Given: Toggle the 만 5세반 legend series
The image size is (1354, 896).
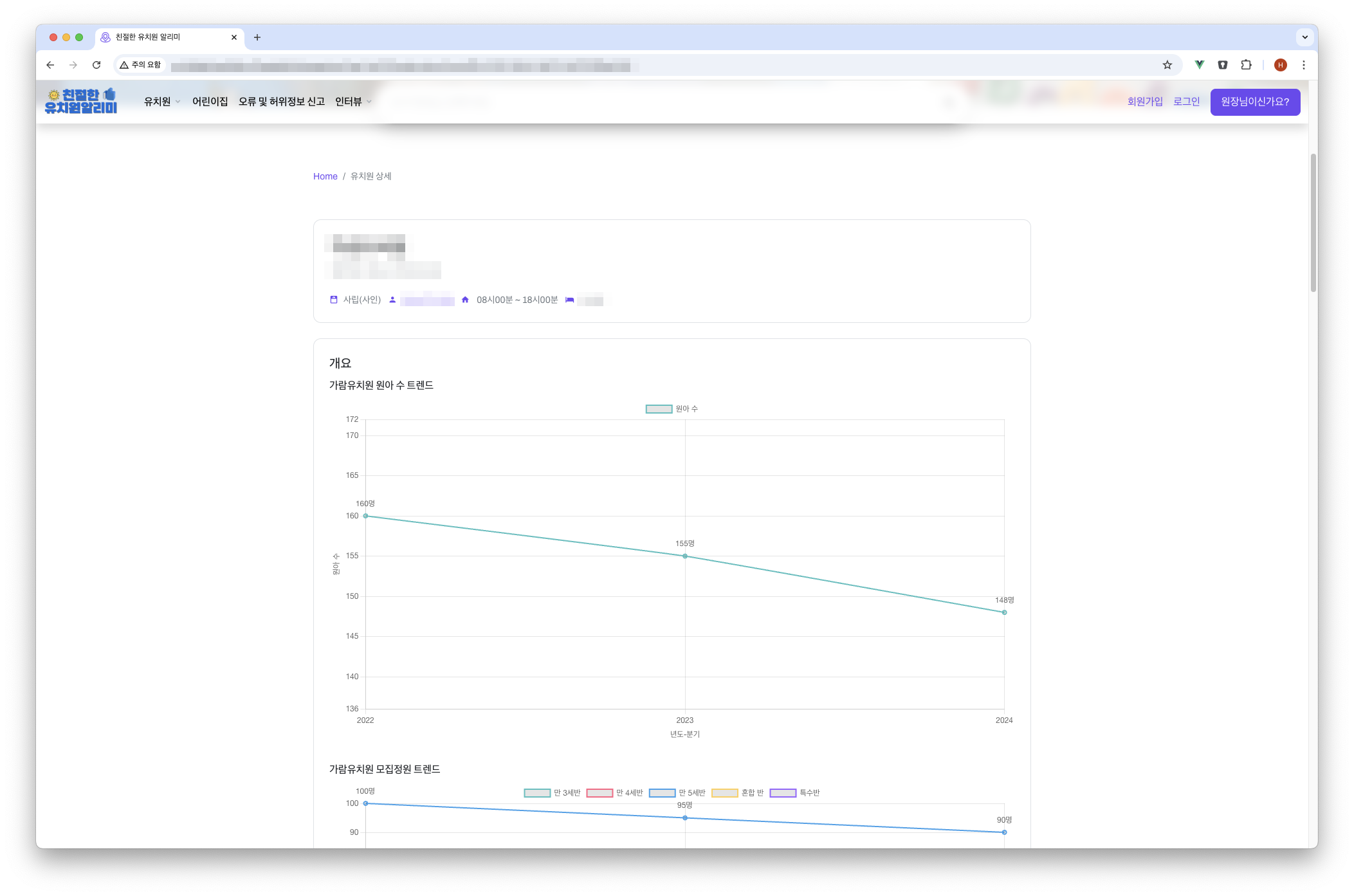Looking at the screenshot, I should 677,793.
